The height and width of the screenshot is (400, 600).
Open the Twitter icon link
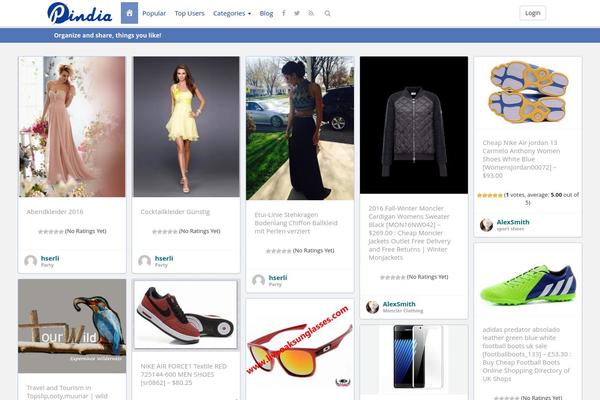tap(297, 13)
